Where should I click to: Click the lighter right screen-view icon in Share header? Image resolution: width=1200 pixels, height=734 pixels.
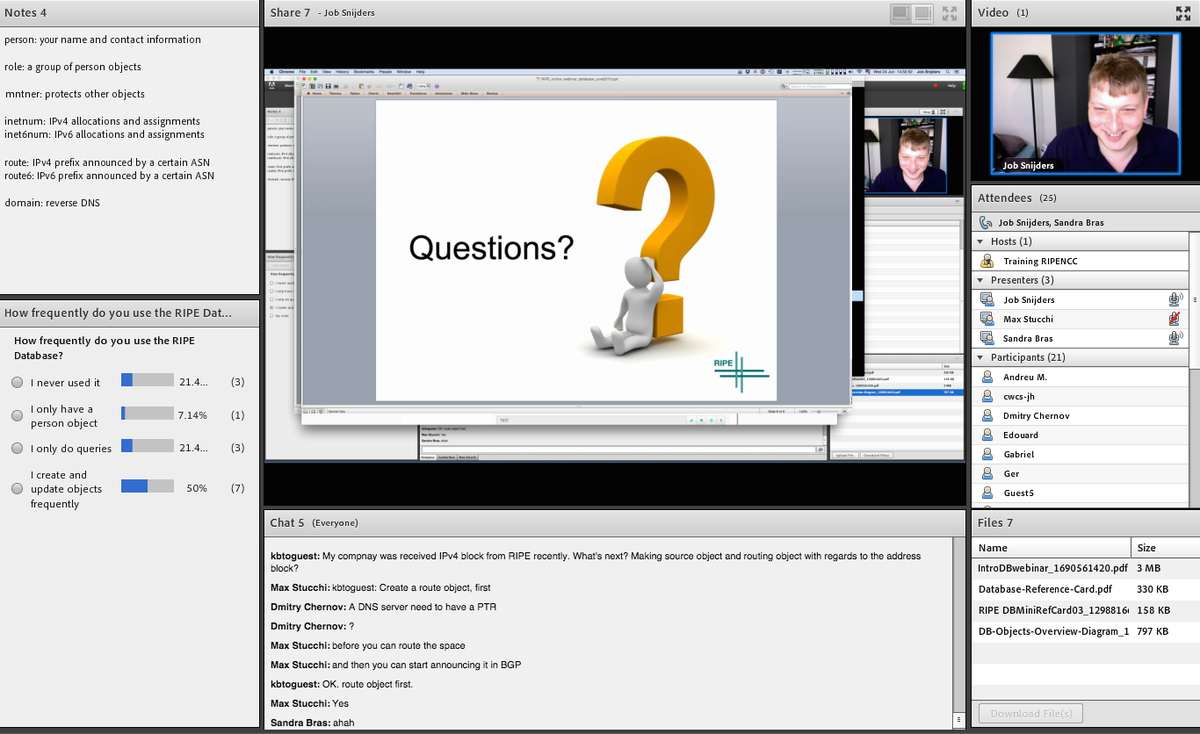(922, 13)
